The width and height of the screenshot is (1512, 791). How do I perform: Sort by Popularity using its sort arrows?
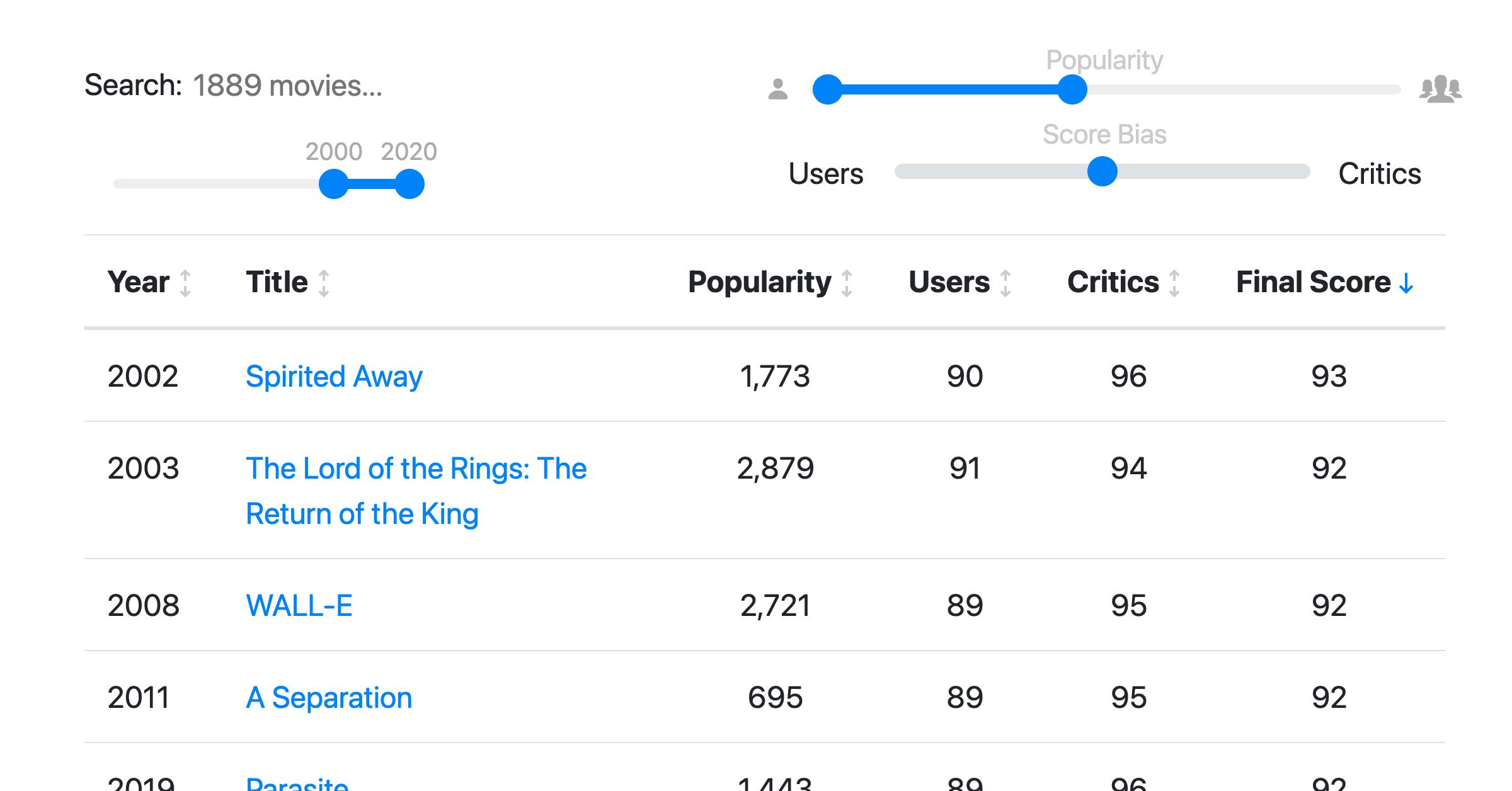[847, 283]
